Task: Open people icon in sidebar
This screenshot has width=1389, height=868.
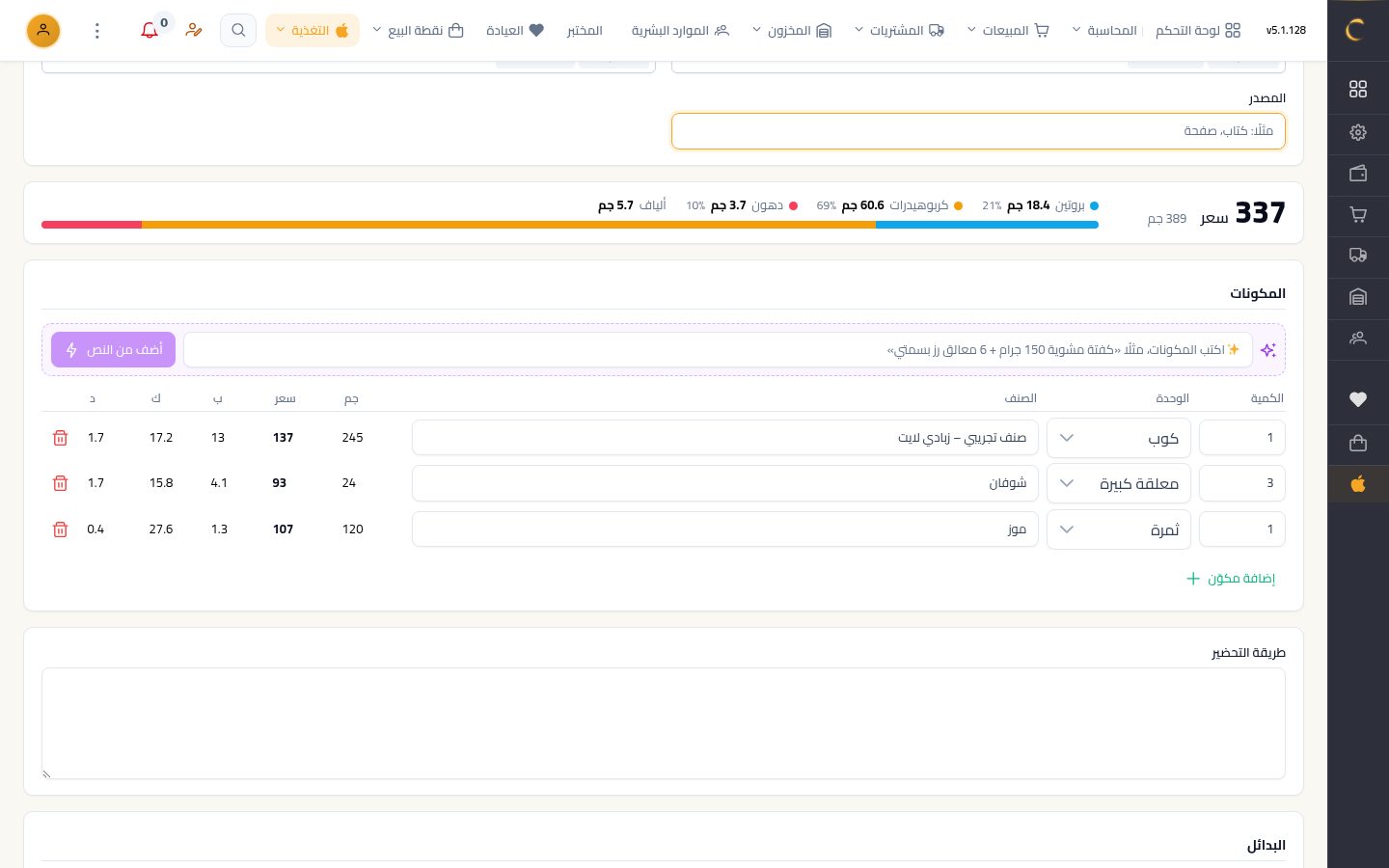Action: click(1358, 339)
